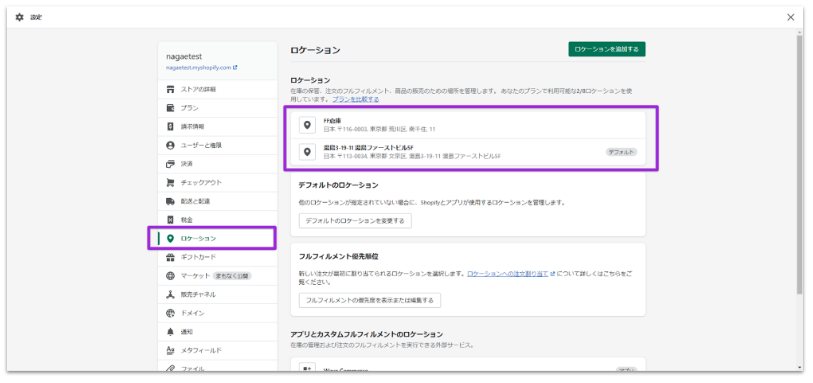
Task: Click the store icon beside ストアの詳細
Action: pos(170,89)
